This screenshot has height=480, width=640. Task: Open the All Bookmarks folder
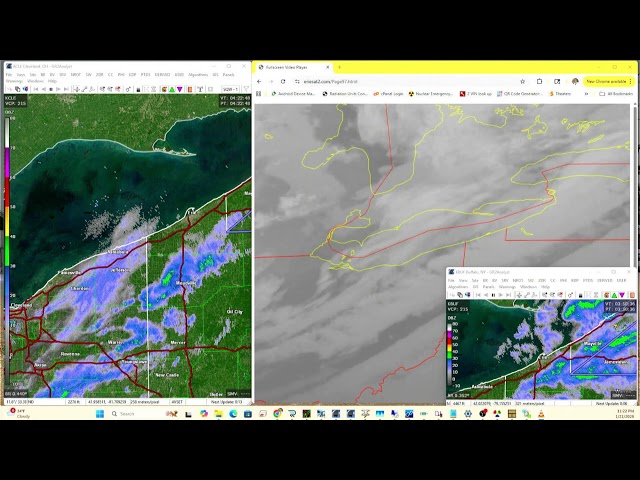point(616,93)
